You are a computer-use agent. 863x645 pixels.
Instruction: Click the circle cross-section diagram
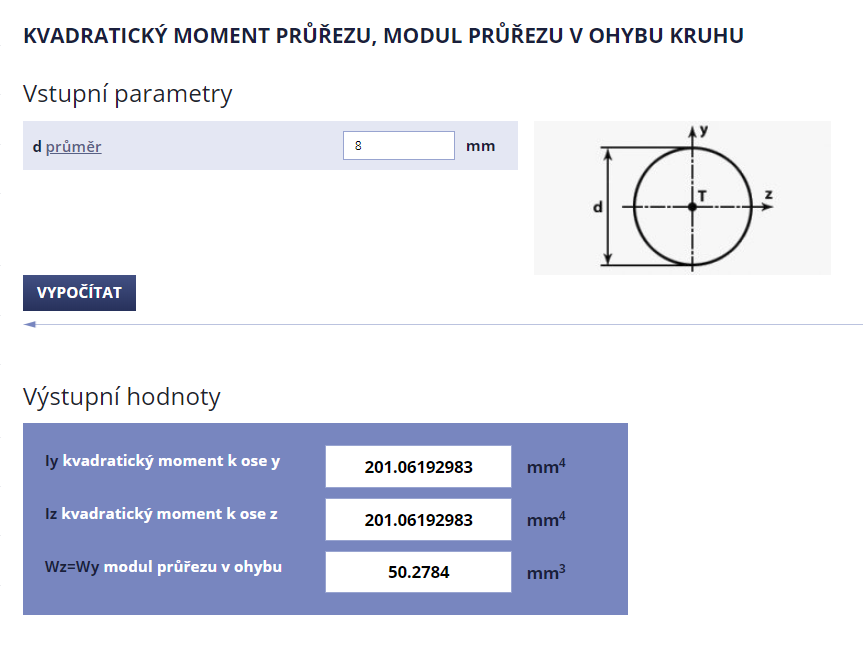pyautogui.click(x=682, y=198)
